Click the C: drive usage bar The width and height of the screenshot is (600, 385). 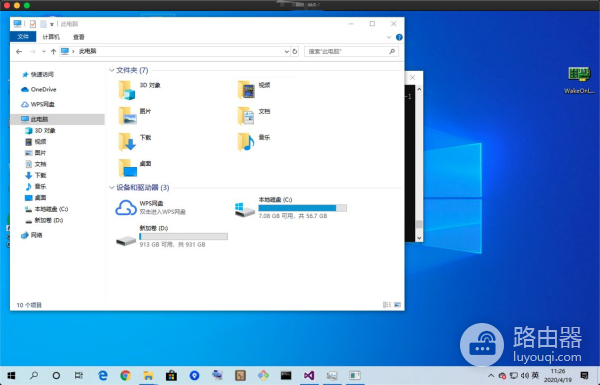click(303, 208)
